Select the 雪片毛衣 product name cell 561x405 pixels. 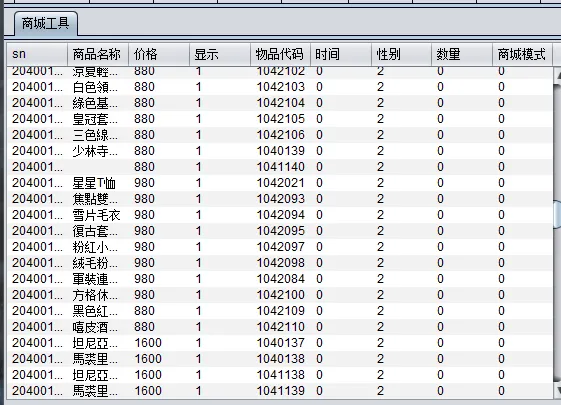pos(98,215)
